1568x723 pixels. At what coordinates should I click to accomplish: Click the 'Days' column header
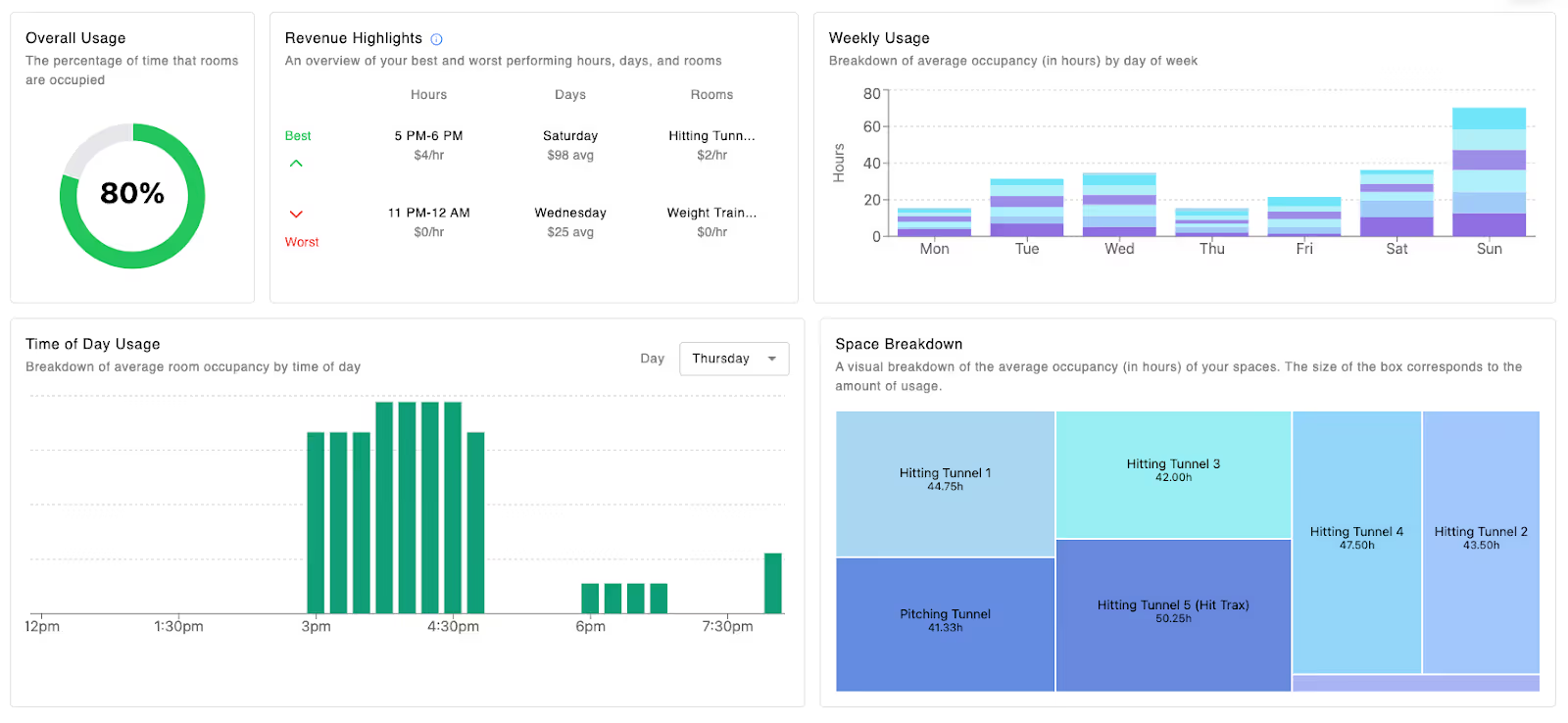[570, 95]
